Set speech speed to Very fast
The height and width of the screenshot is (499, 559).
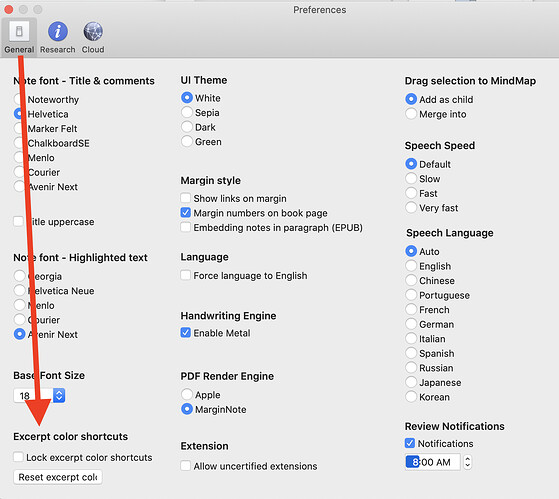pyautogui.click(x=411, y=207)
